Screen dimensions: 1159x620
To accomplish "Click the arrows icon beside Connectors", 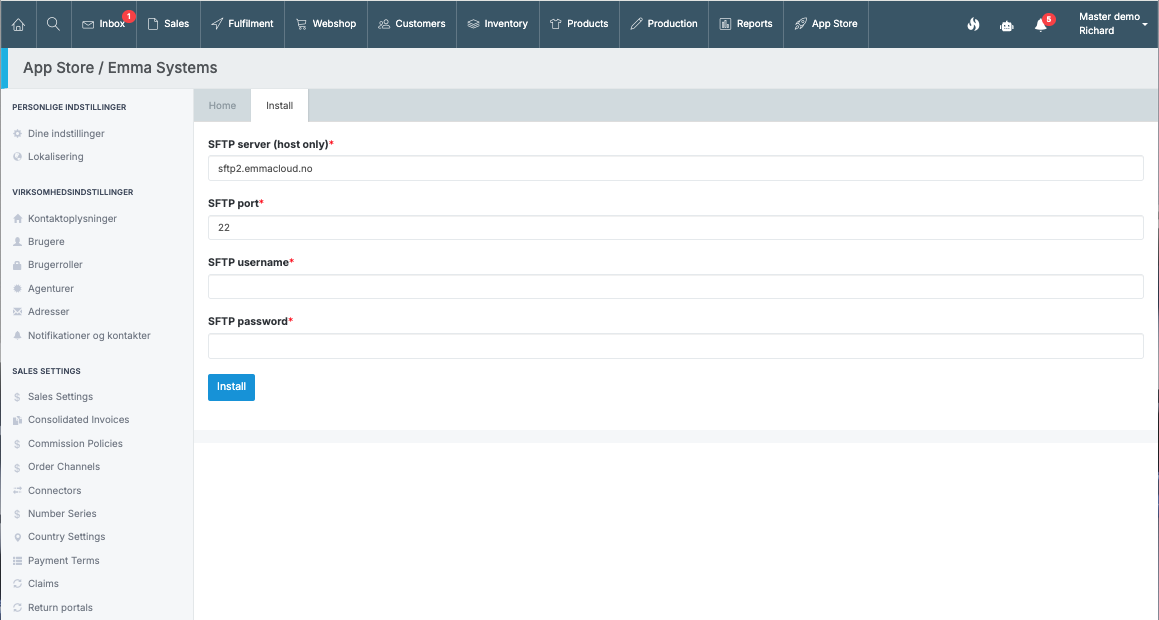I will (x=18, y=491).
